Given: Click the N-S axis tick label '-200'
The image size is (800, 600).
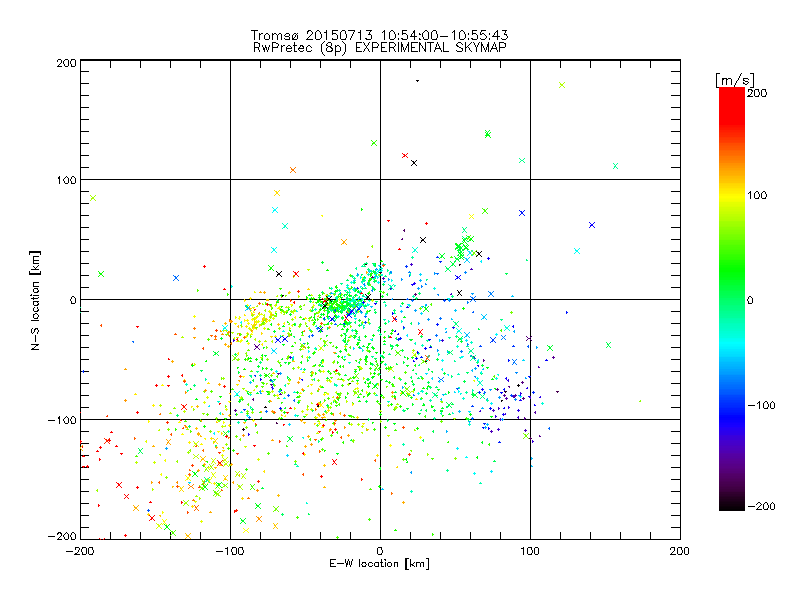Looking at the screenshot, I should pyautogui.click(x=62, y=536).
